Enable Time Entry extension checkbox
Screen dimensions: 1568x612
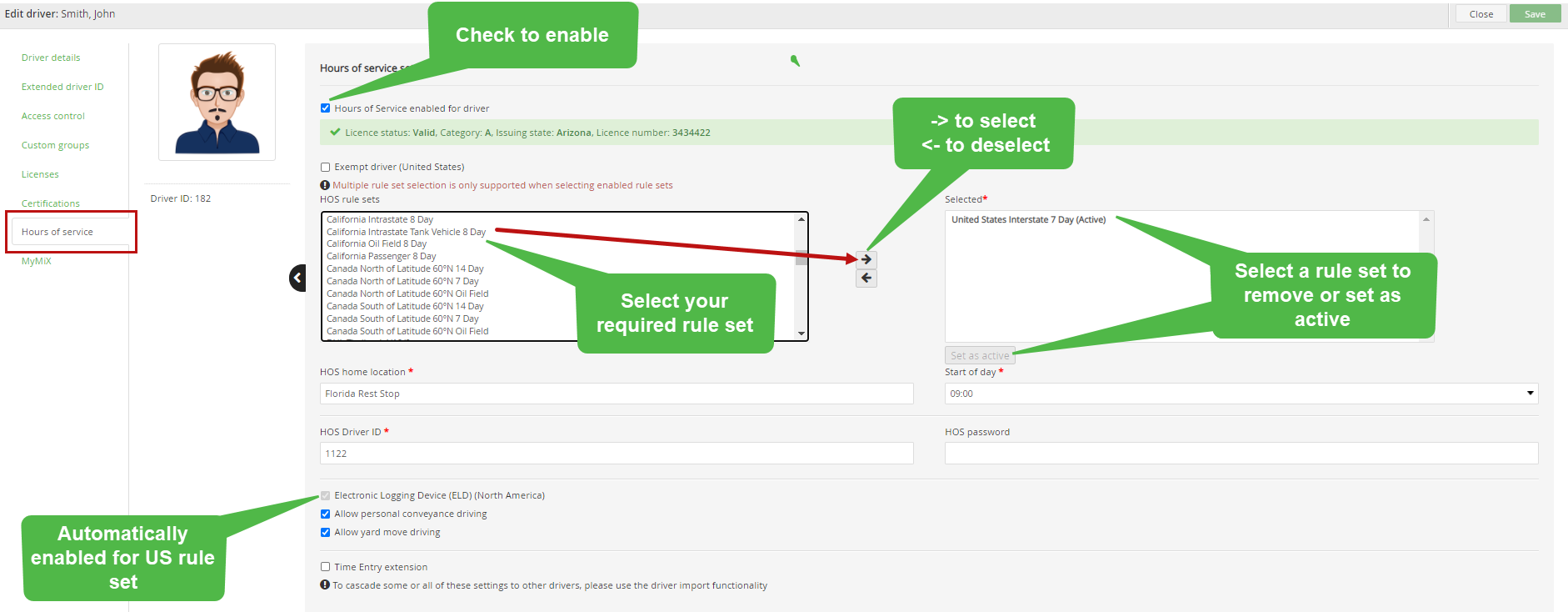point(326,567)
